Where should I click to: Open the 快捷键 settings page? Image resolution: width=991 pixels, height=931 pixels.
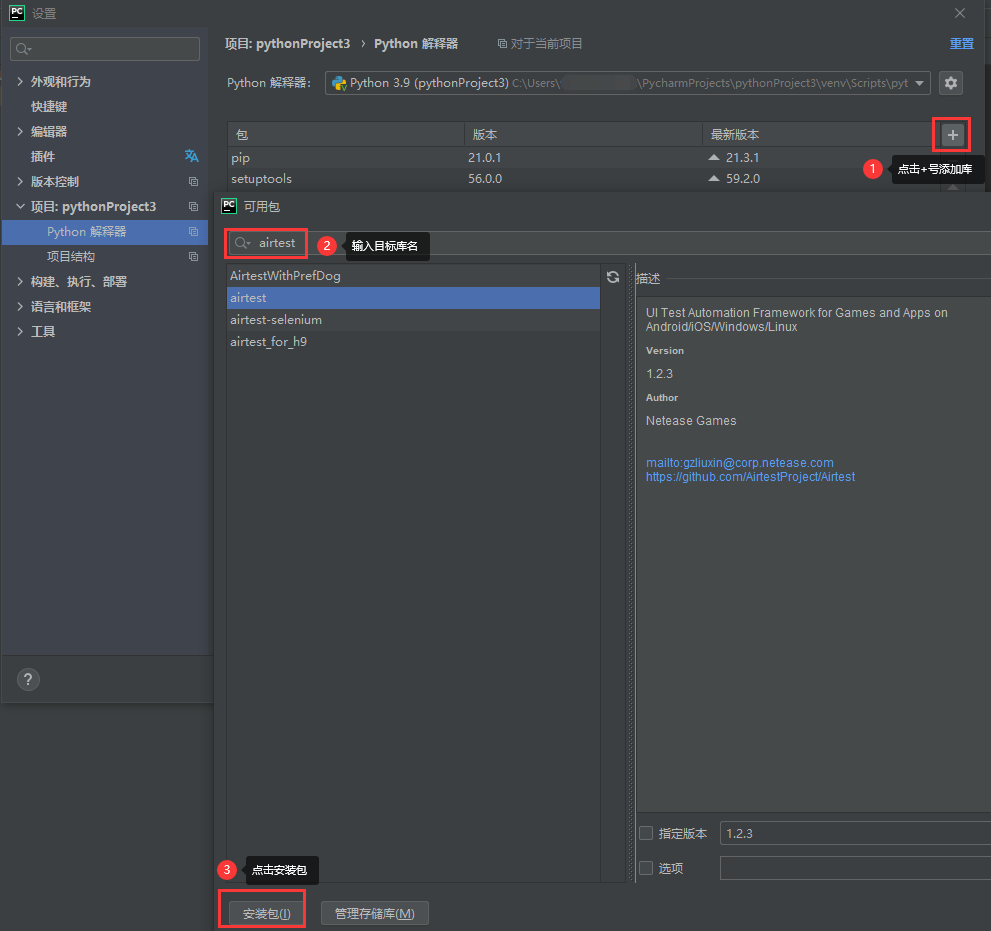coord(49,106)
